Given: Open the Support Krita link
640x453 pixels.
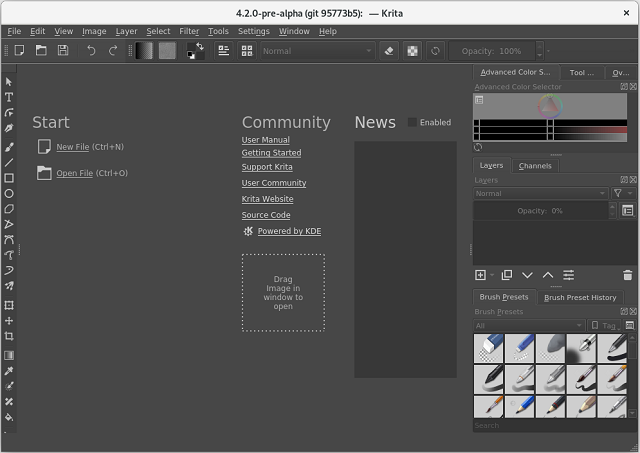Looking at the screenshot, I should [267, 167].
